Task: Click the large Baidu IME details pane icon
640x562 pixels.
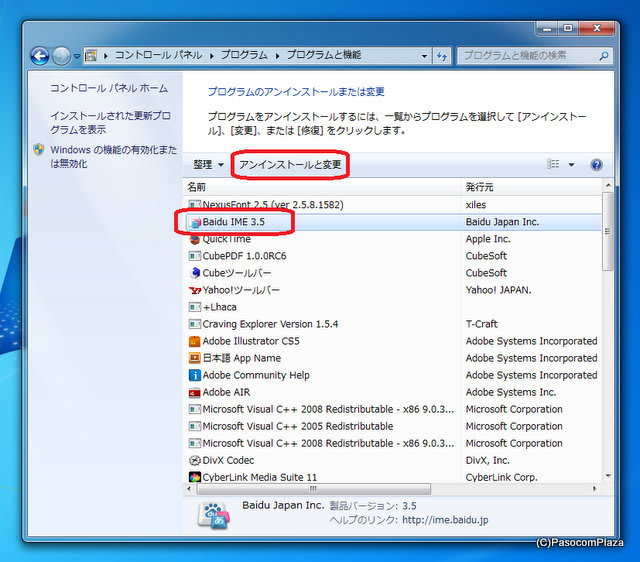Action: pyautogui.click(x=213, y=515)
